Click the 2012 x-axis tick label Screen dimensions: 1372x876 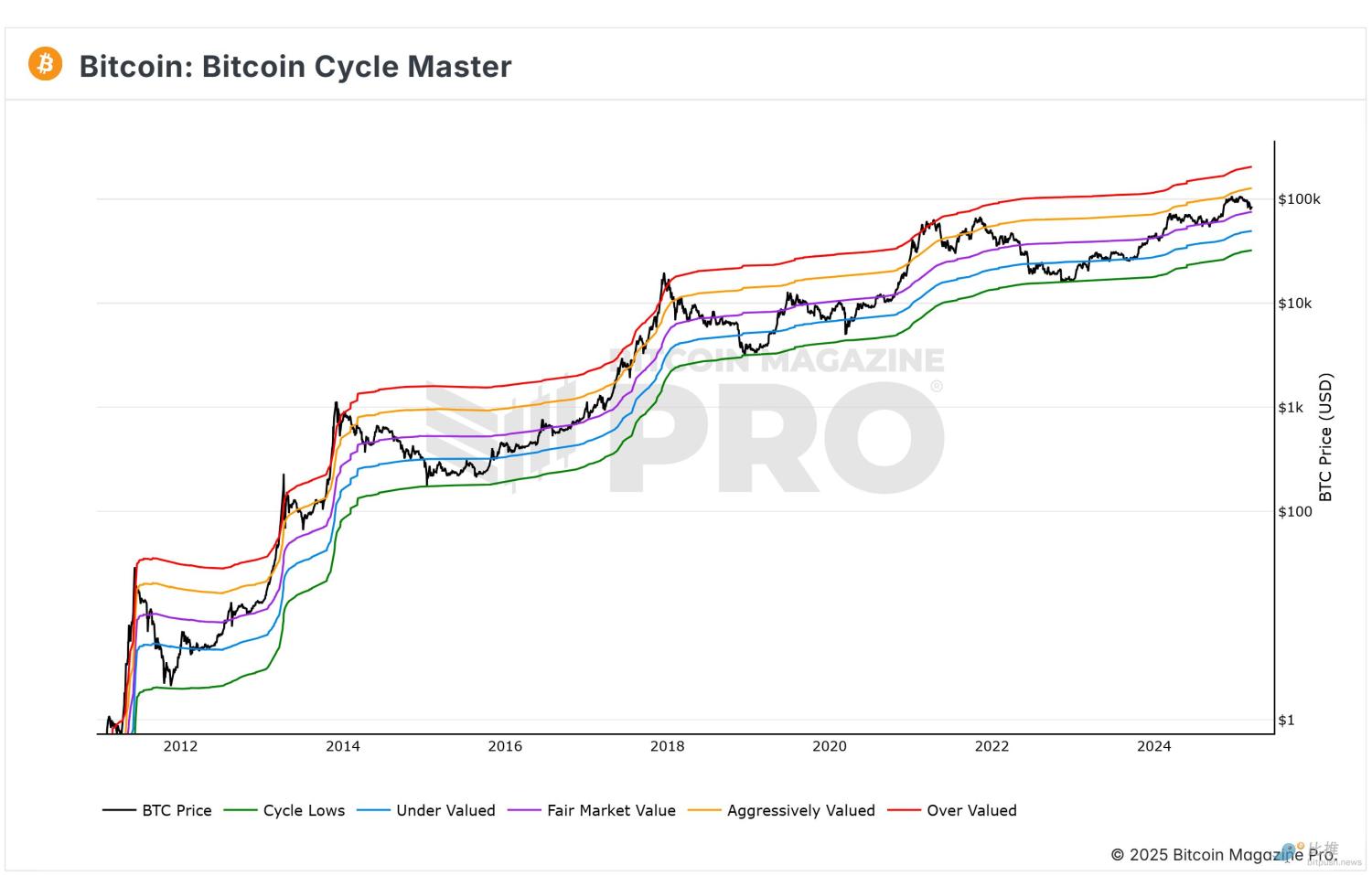pos(180,746)
